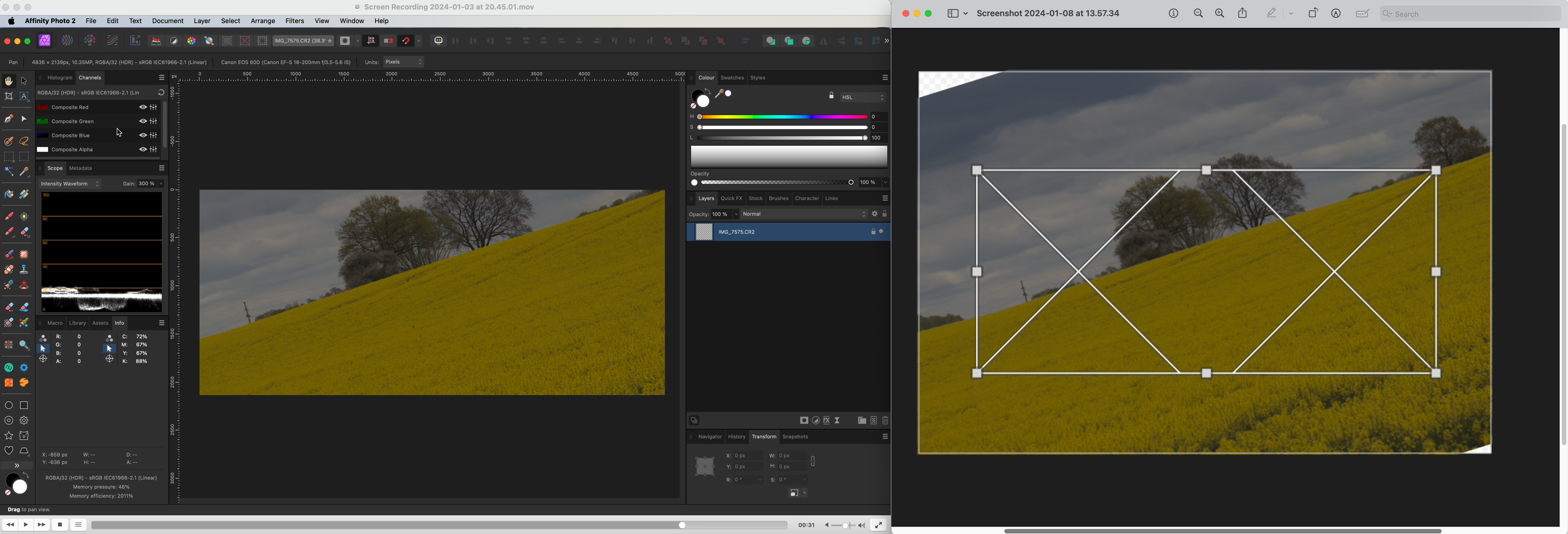Open the Normal blend mode dropdown
Image resolution: width=1568 pixels, height=534 pixels.
[x=804, y=214]
